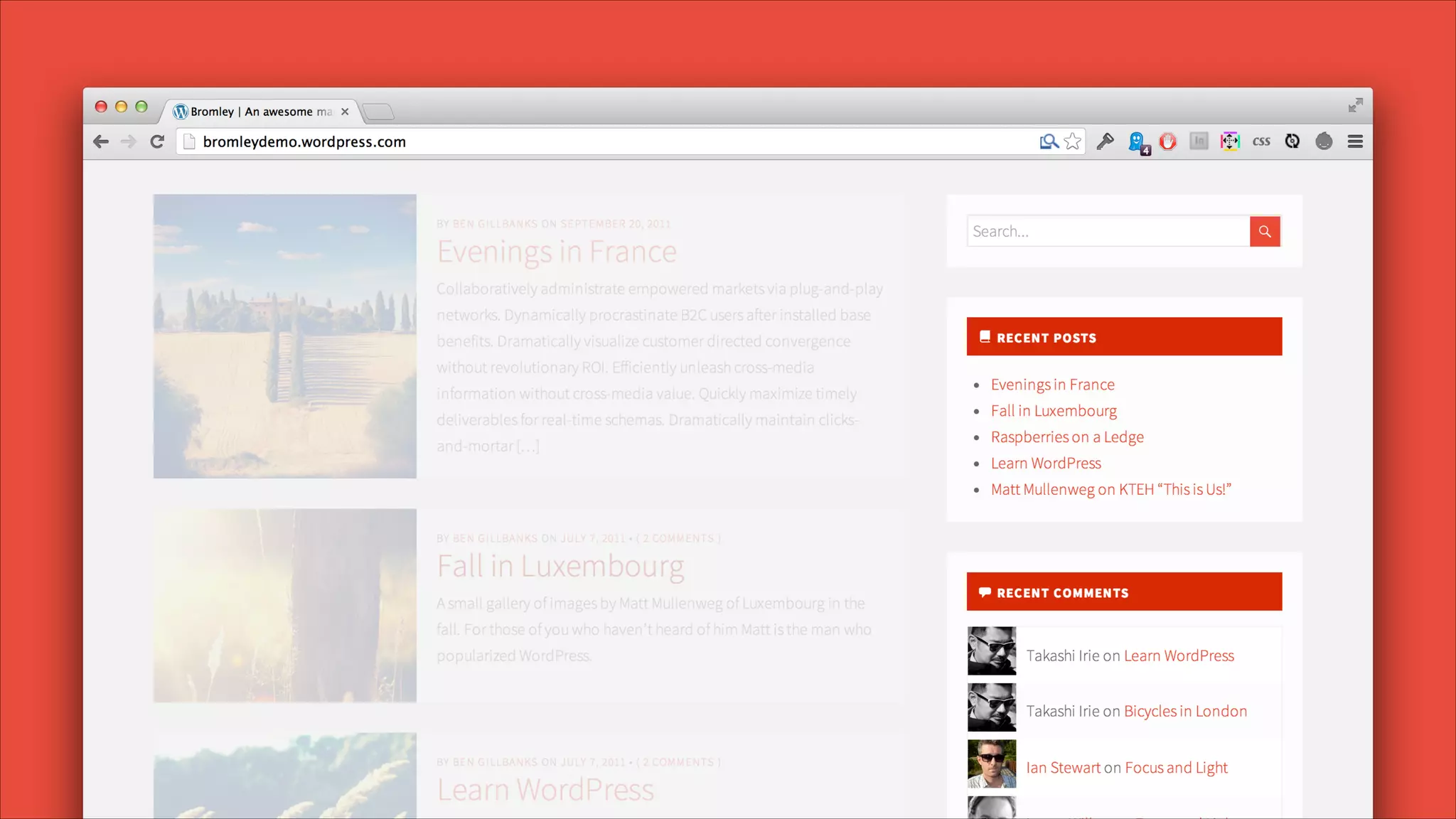This screenshot has width=1456, height=819.
Task: Open a new empty tab
Action: 378,112
